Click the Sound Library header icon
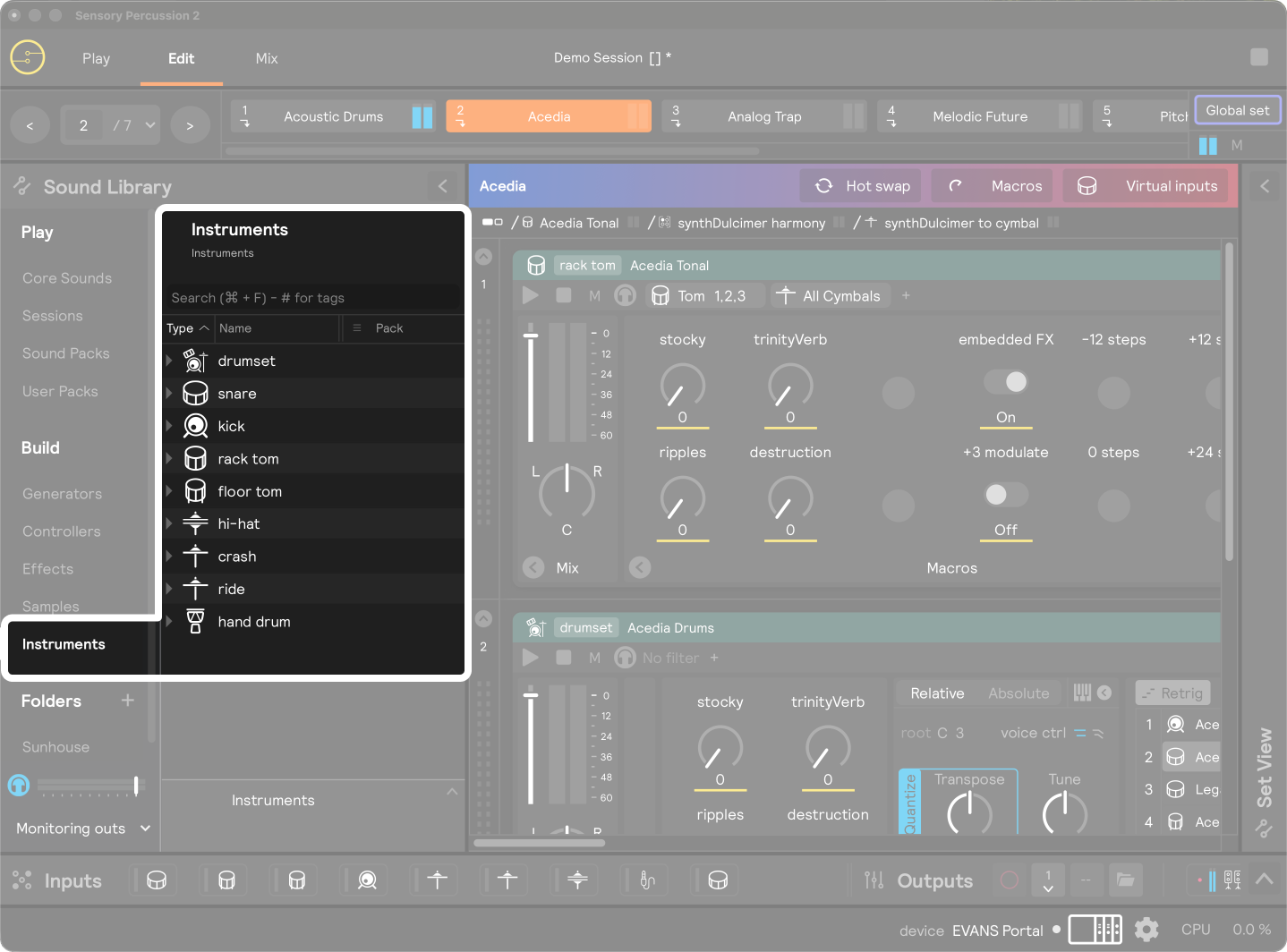This screenshot has width=1287, height=952. (22, 186)
